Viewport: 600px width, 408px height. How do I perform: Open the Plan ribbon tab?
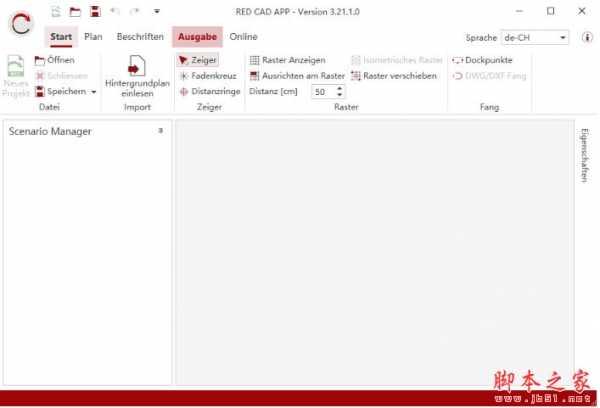(93, 37)
